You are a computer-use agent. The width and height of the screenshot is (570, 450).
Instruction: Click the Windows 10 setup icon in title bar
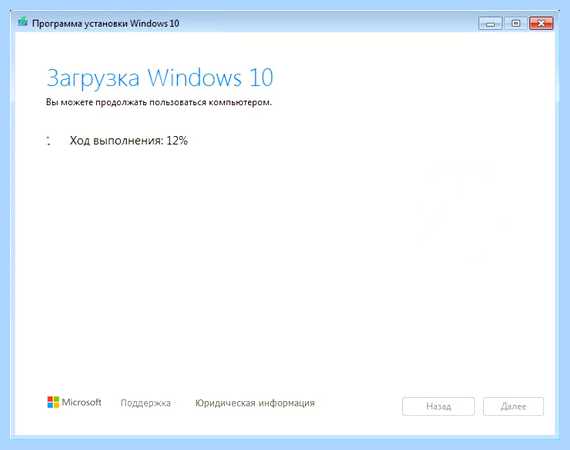[23, 22]
